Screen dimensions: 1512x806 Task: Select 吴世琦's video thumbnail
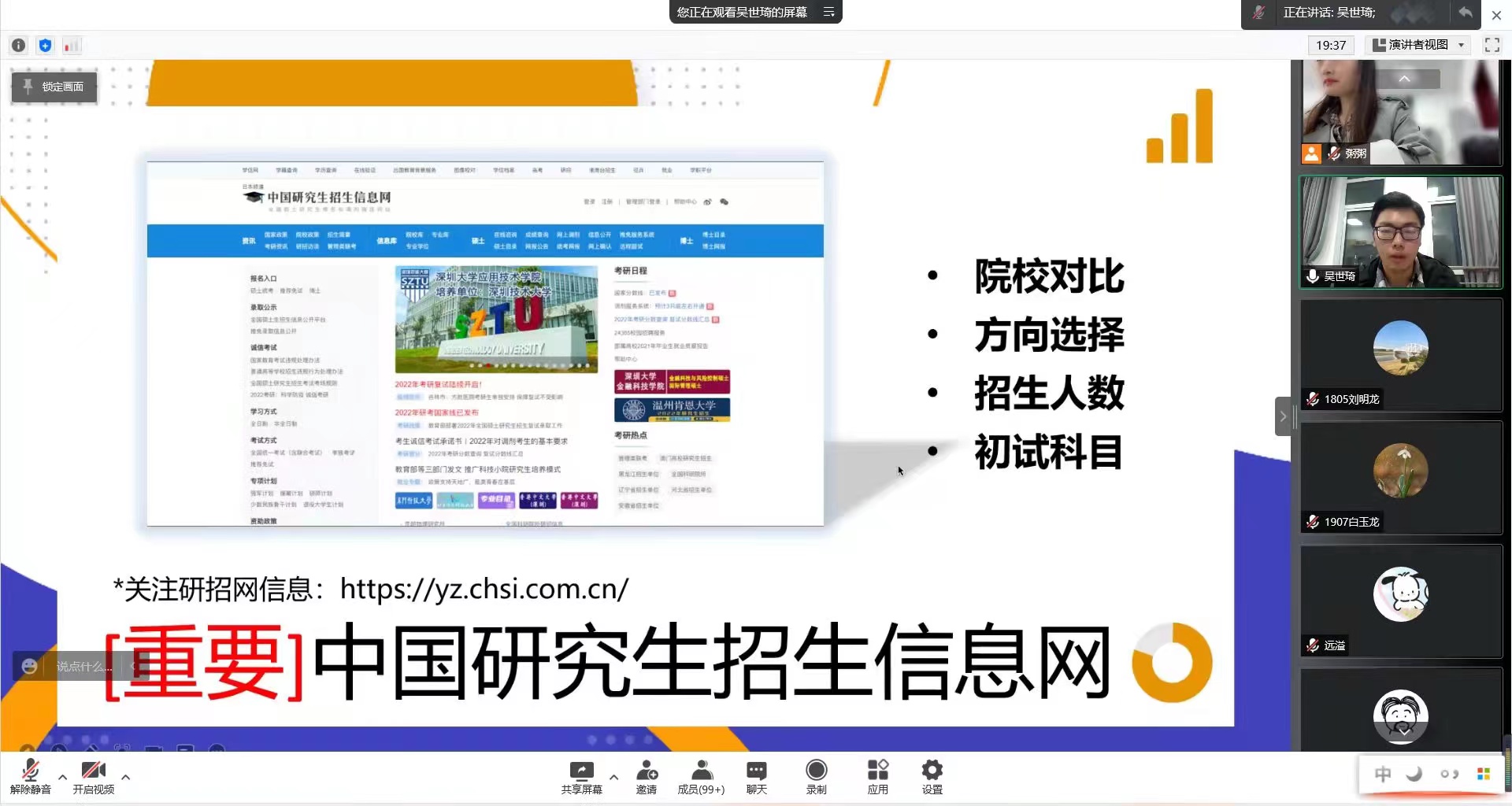point(1400,232)
